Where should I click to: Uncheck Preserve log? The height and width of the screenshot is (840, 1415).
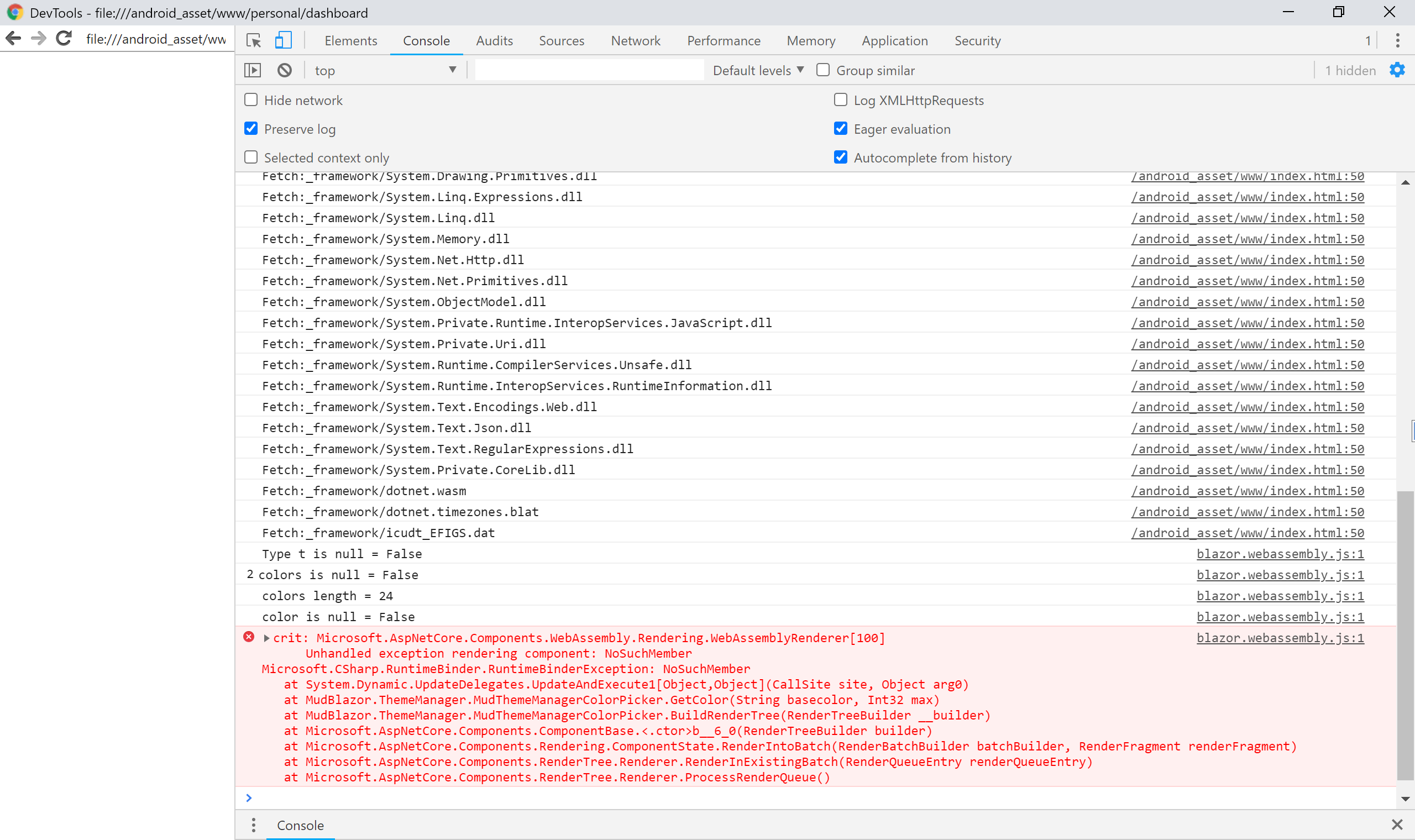pyautogui.click(x=251, y=129)
